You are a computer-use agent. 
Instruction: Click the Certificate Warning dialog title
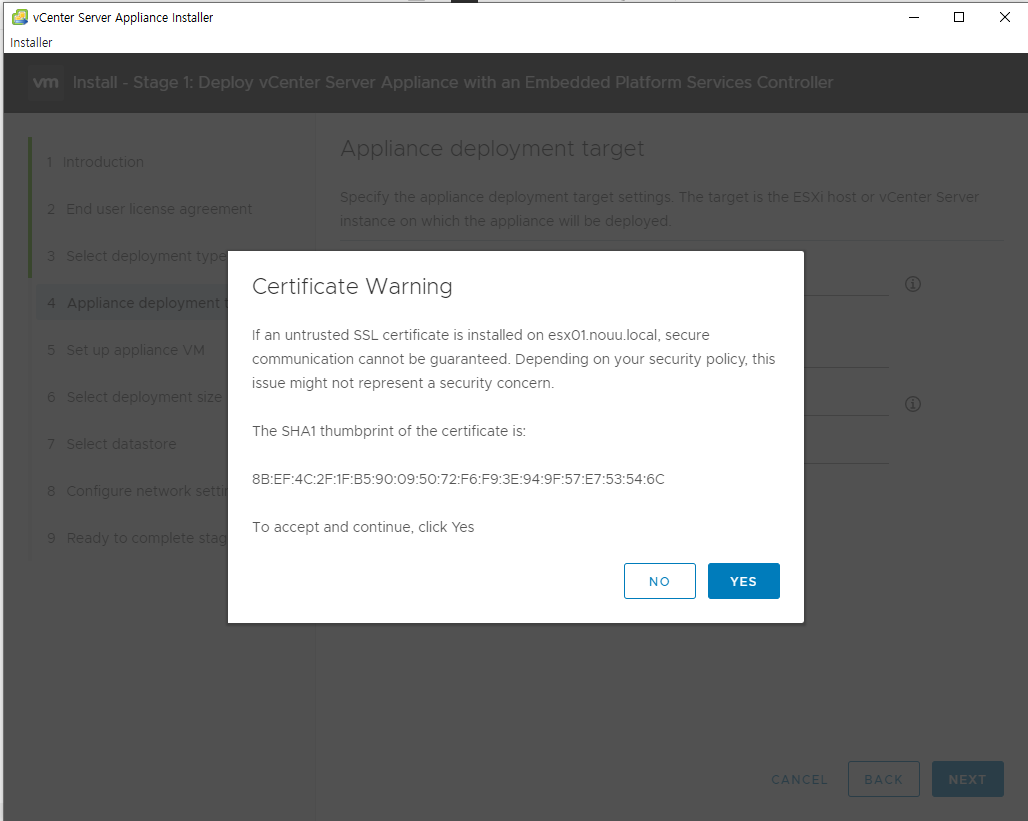pos(352,287)
